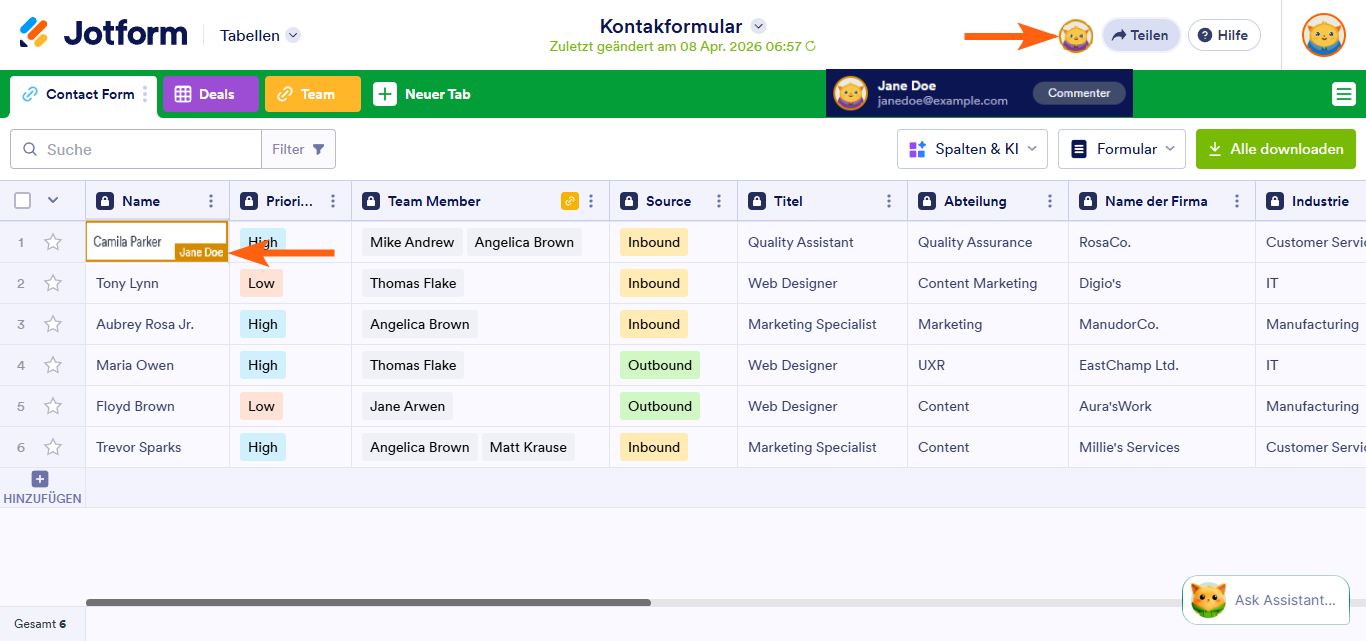Viewport: 1366px width, 641px height.
Task: Open Contact Form tab three-dot menu
Action: click(145, 94)
